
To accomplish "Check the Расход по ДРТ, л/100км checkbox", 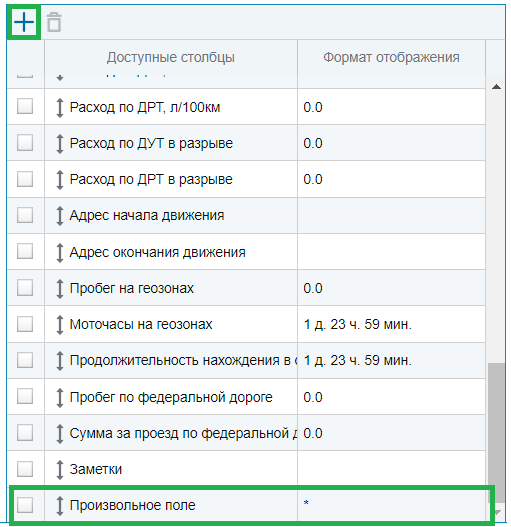I will click(x=25, y=106).
